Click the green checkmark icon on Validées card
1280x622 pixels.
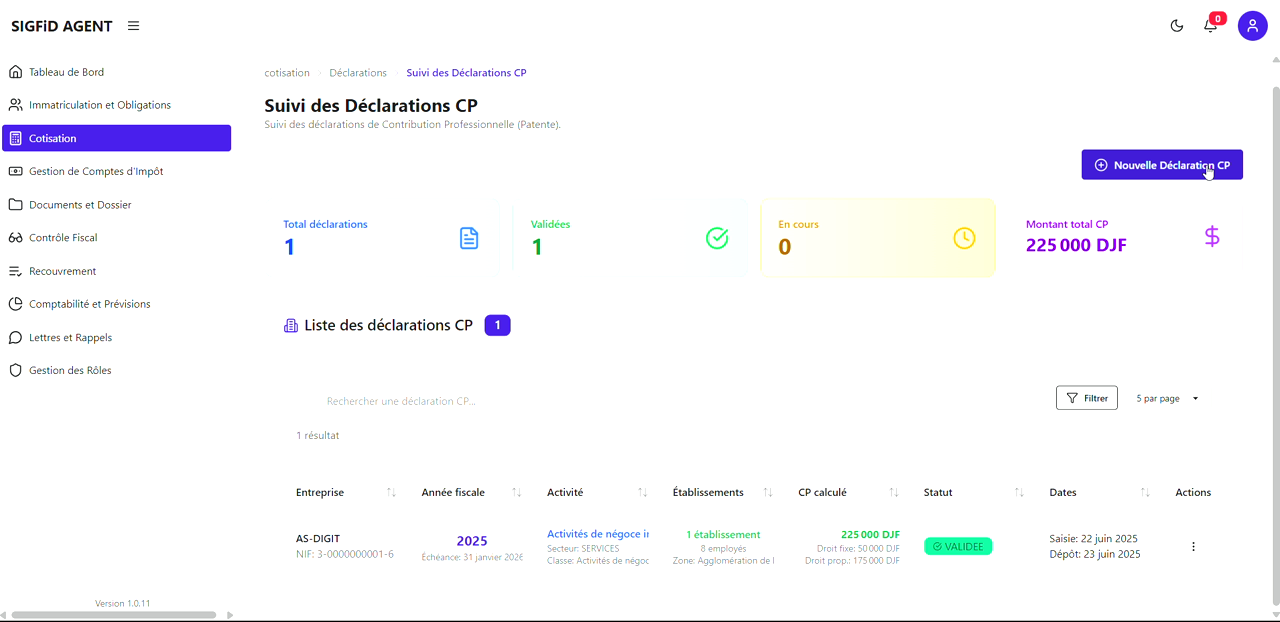[717, 238]
